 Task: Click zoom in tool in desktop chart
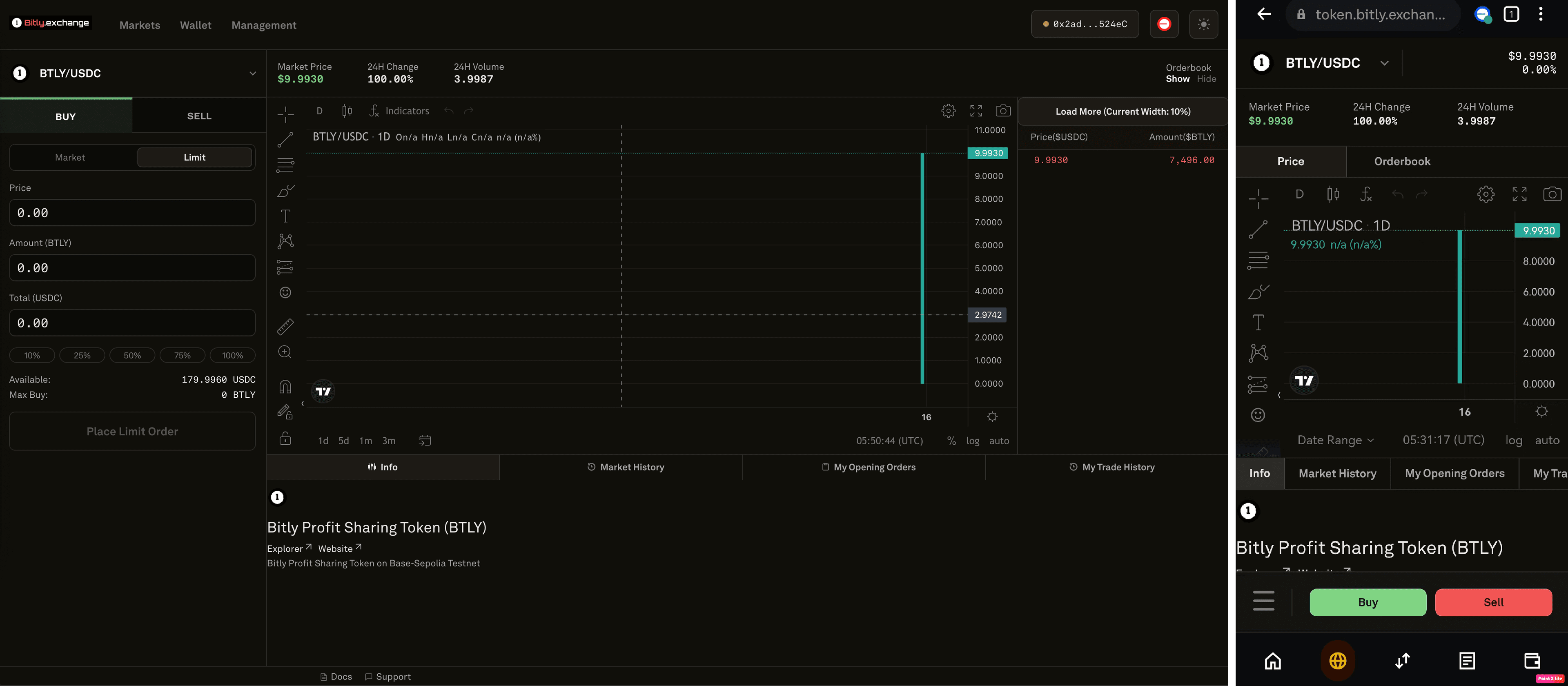285,352
